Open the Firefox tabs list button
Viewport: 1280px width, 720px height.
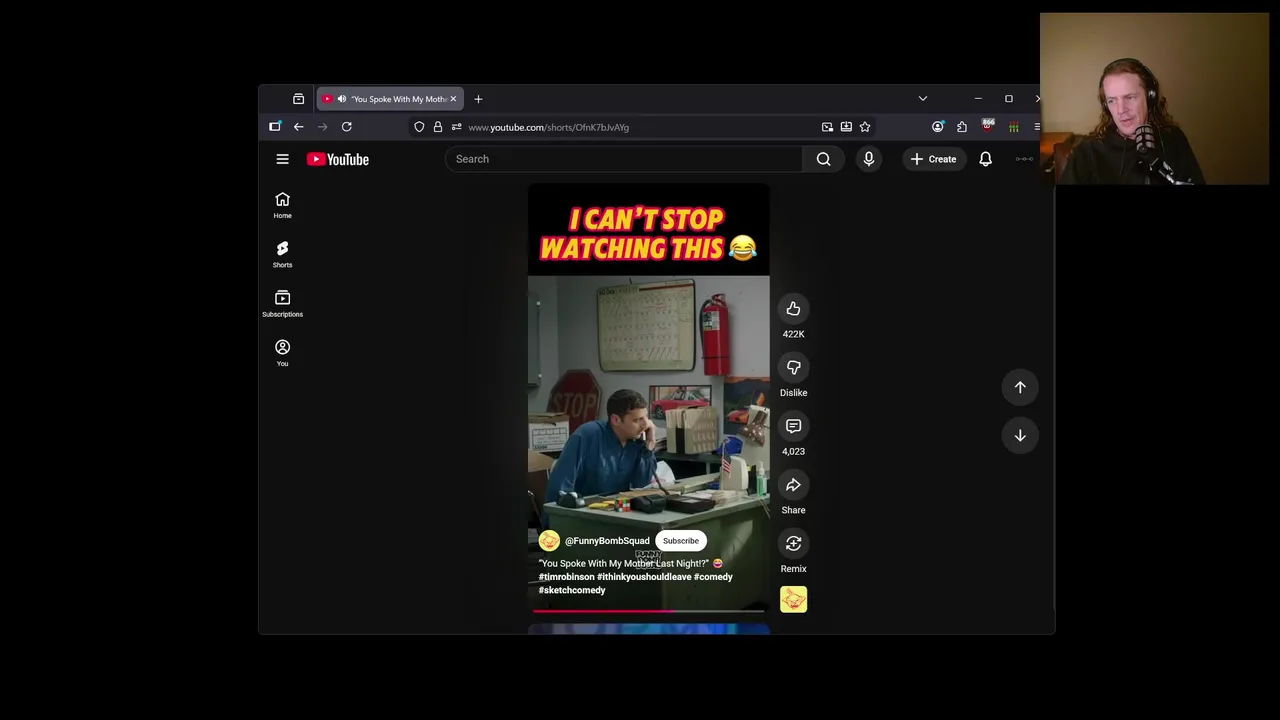point(298,99)
